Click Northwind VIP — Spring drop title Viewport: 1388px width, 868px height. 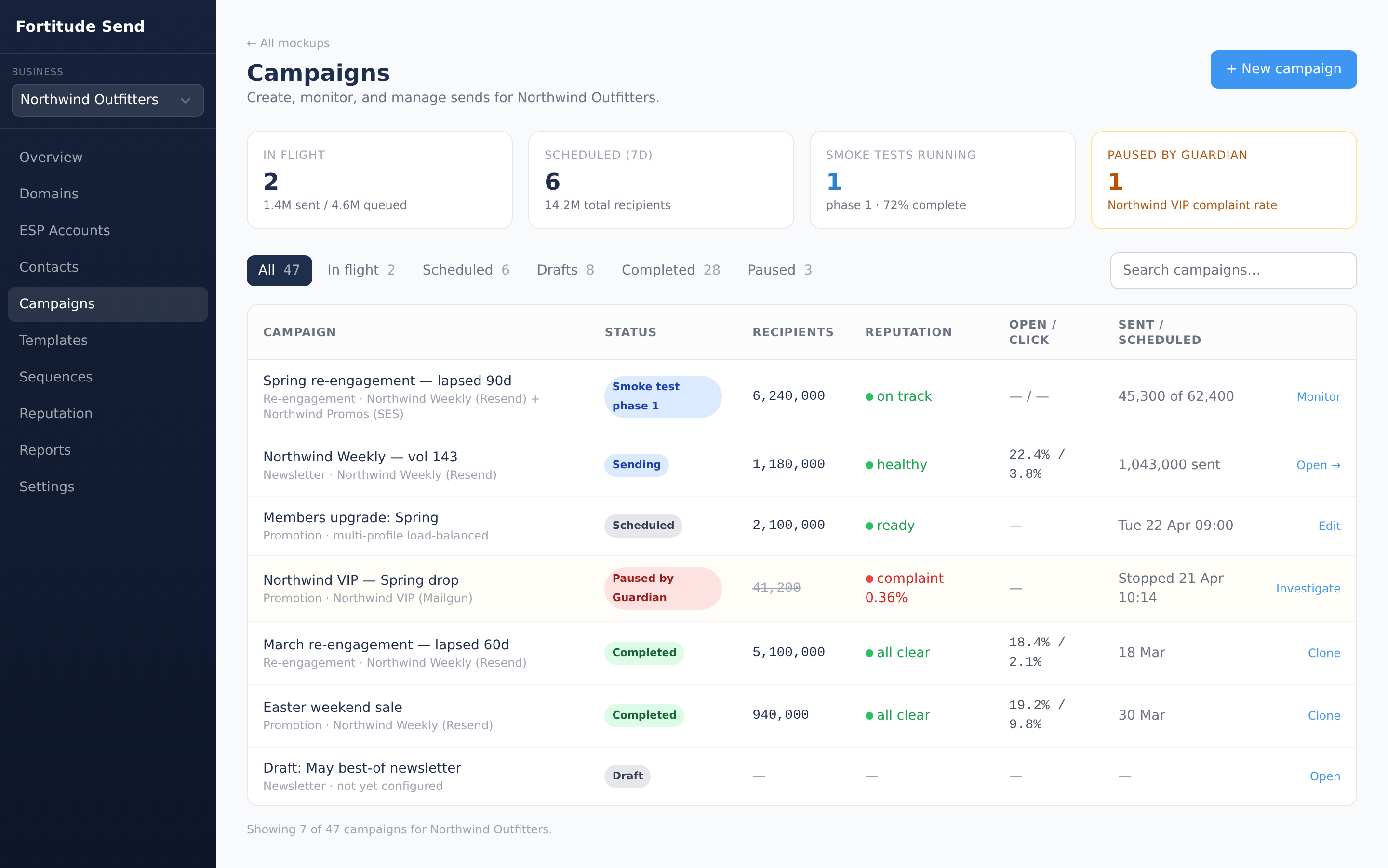click(x=360, y=580)
